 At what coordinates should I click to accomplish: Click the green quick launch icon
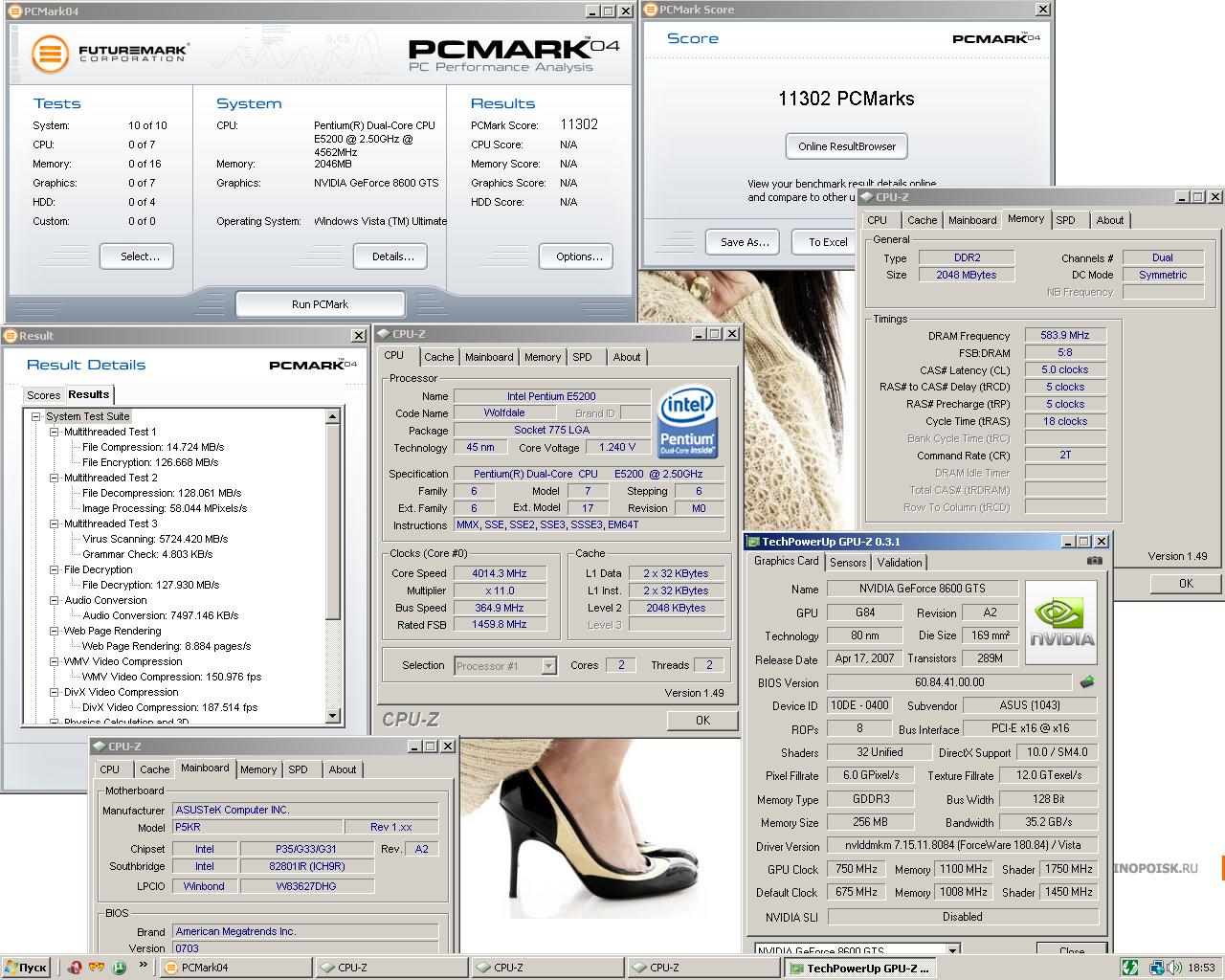[x=119, y=967]
